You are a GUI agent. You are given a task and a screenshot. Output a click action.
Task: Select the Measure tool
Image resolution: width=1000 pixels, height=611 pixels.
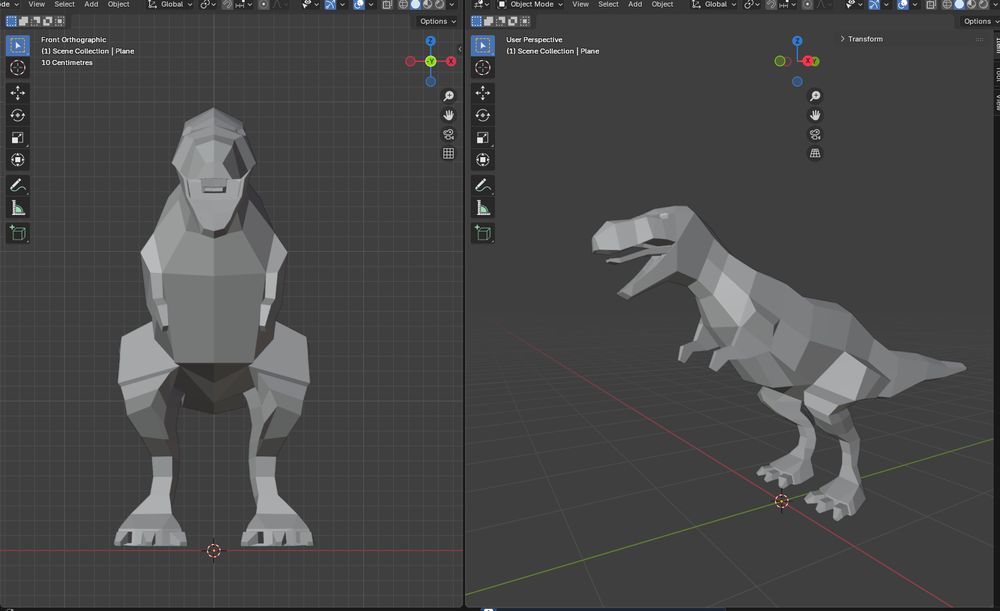17,208
